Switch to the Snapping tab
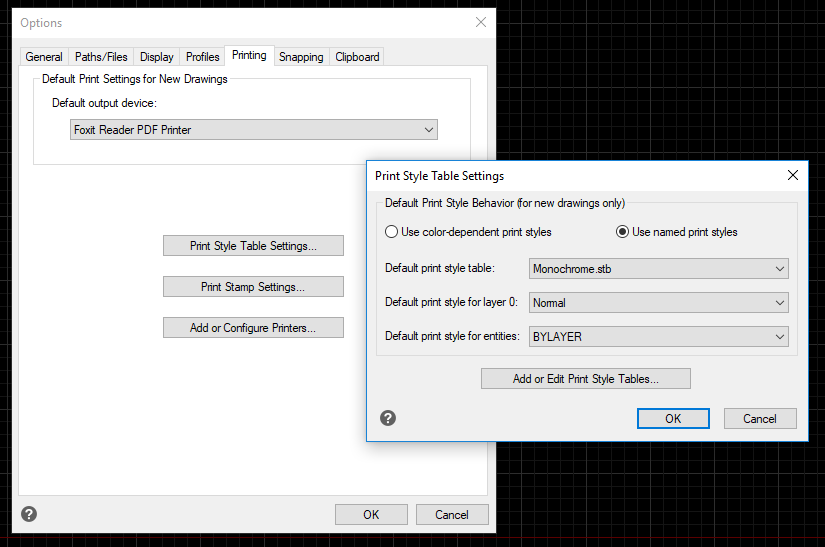 301,57
